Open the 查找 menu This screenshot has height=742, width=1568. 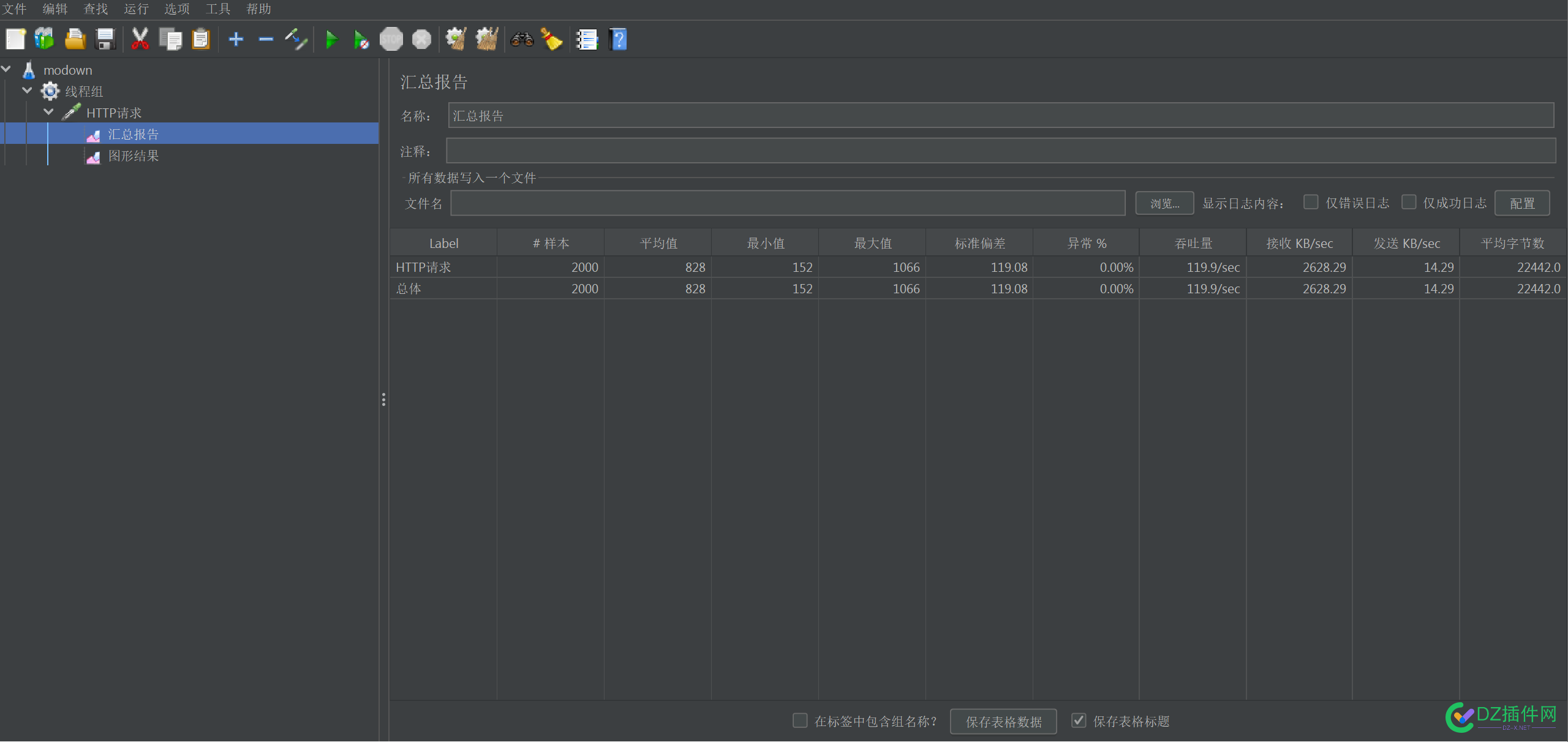tap(96, 9)
